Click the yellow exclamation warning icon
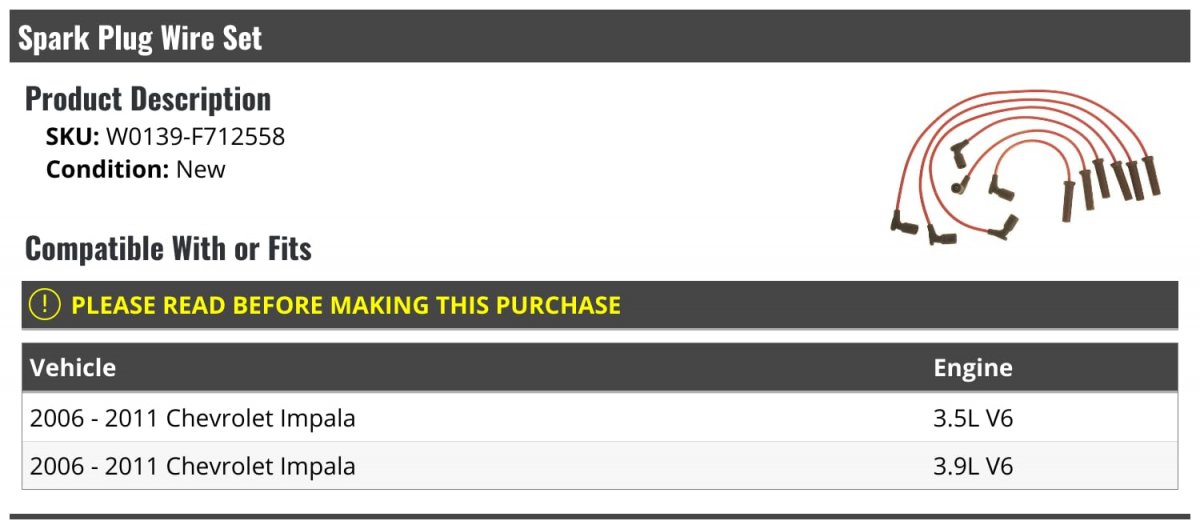 (45, 305)
